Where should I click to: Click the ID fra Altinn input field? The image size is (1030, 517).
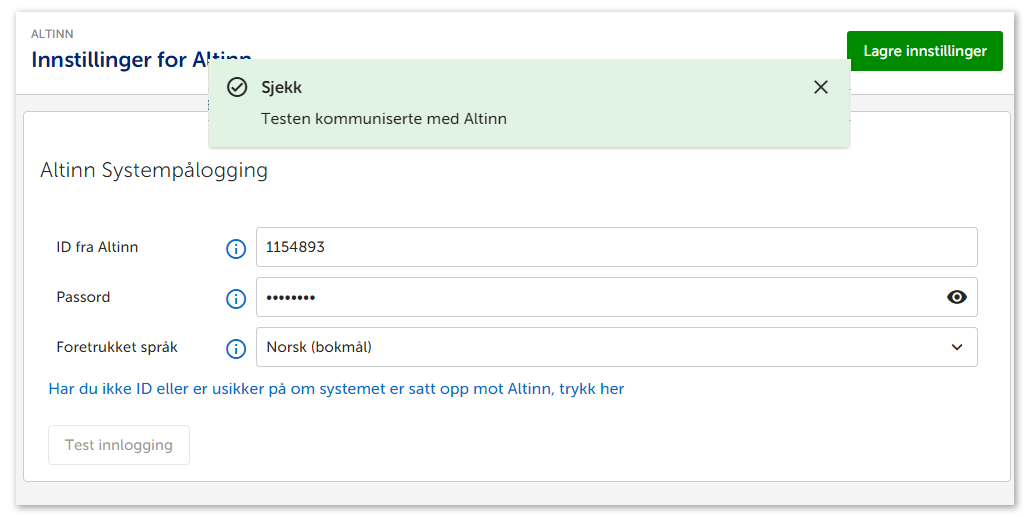coord(600,247)
